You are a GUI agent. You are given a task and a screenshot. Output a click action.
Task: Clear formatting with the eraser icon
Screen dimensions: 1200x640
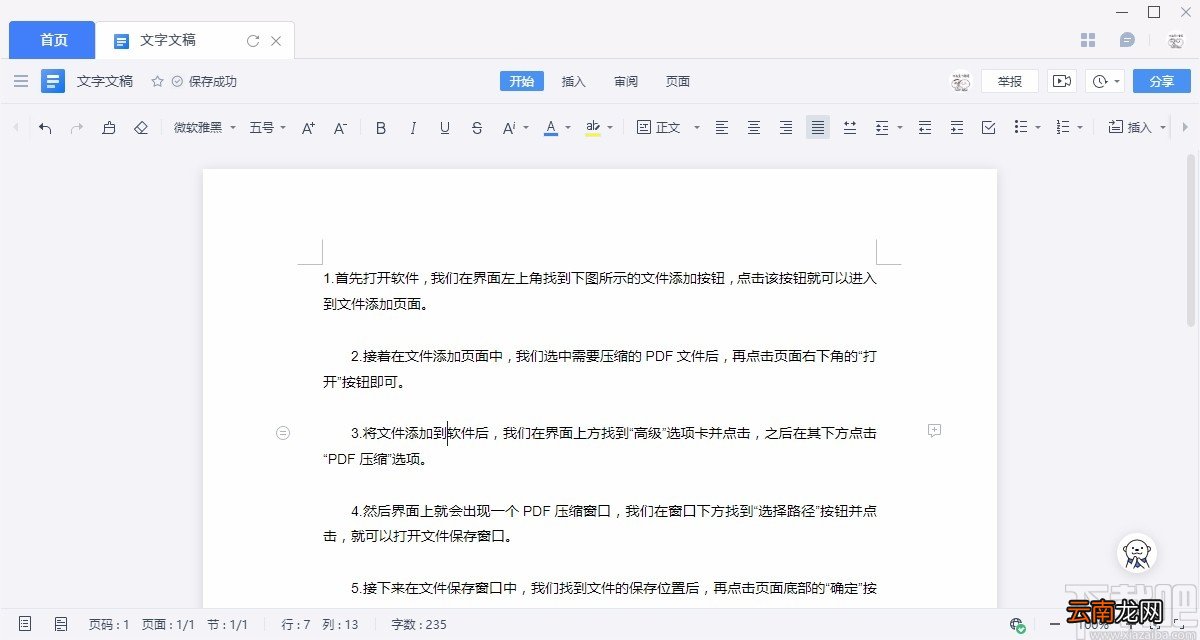tap(141, 128)
